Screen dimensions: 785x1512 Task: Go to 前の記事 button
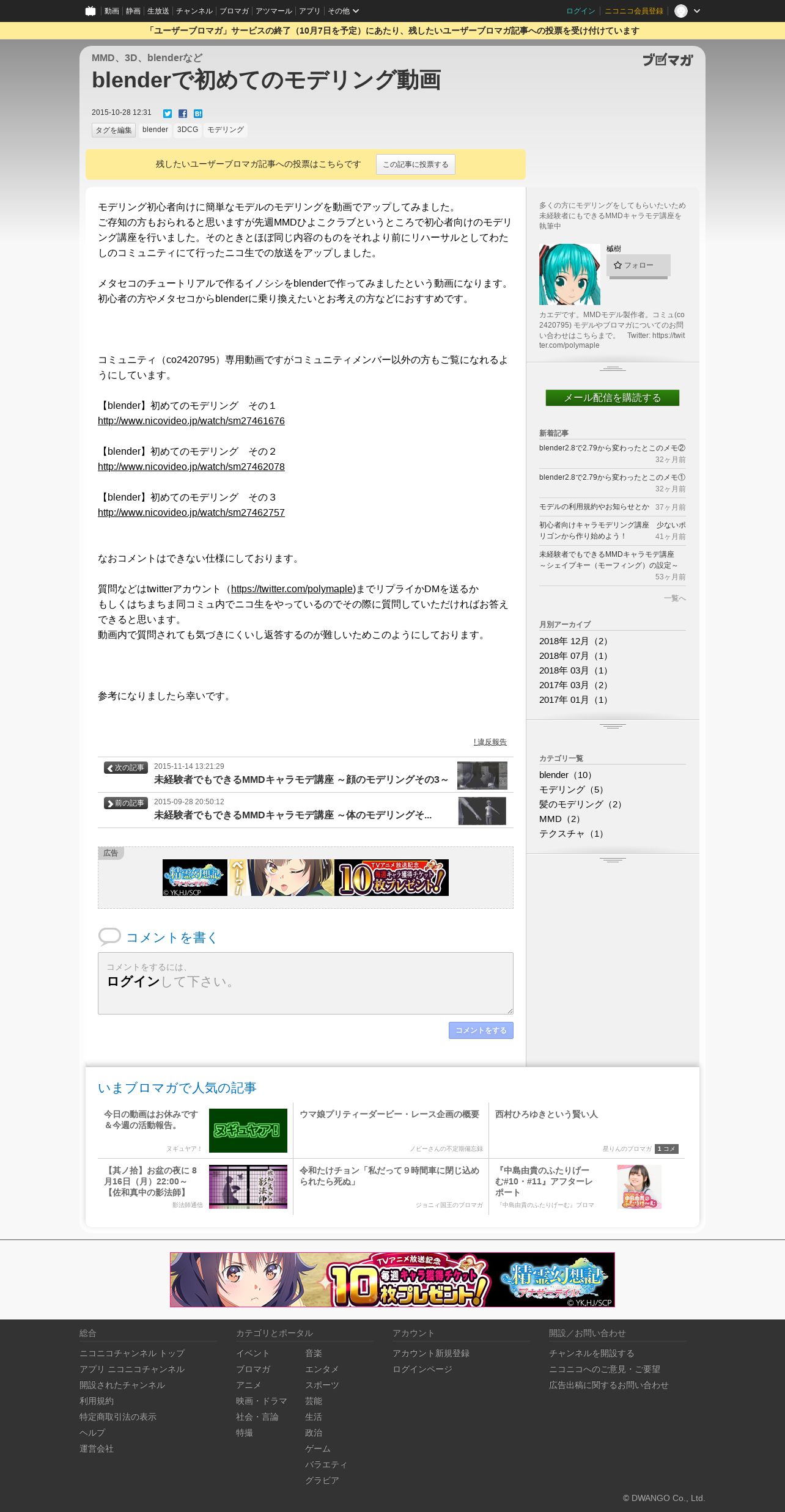(126, 804)
